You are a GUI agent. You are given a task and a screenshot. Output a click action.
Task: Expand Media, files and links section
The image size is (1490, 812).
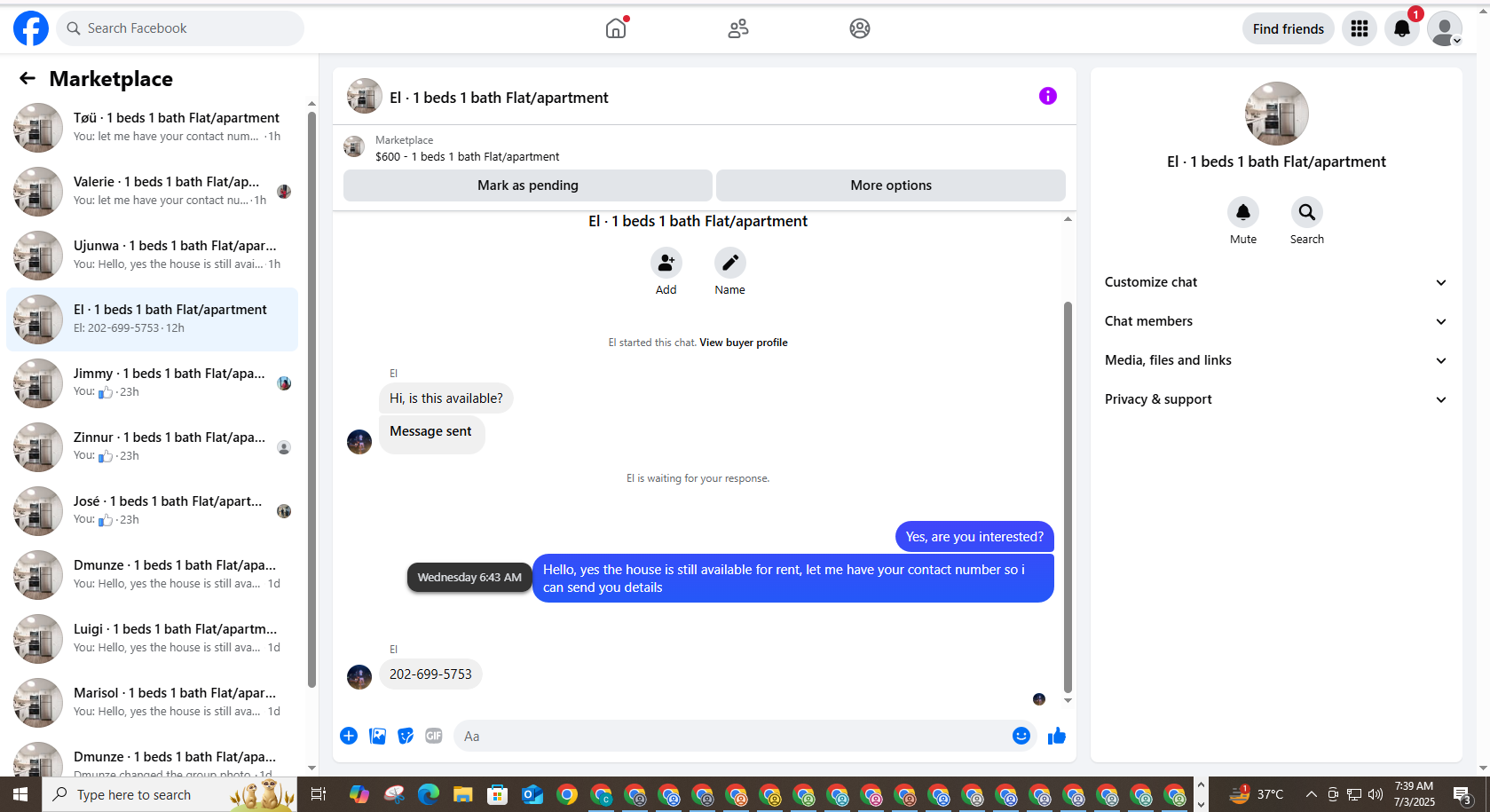(x=1275, y=360)
